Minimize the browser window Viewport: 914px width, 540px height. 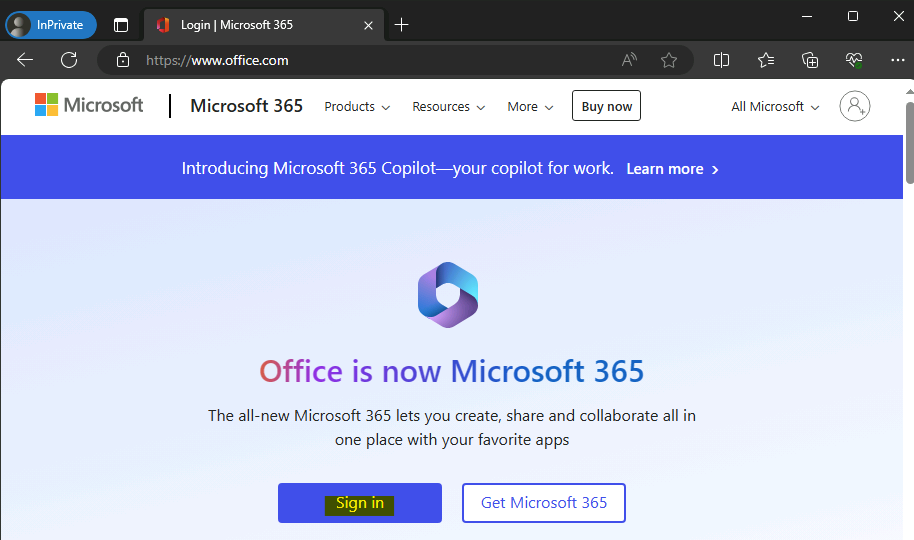coord(807,16)
